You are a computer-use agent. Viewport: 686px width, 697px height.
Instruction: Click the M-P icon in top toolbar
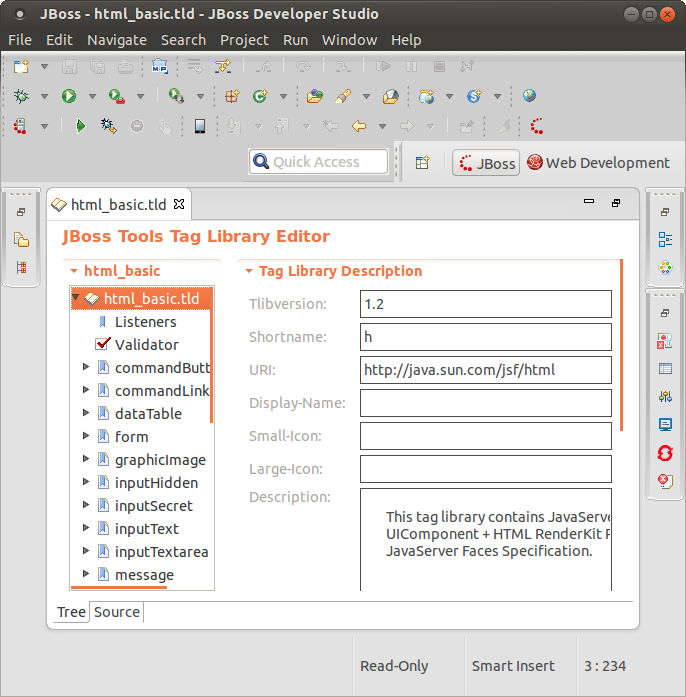(160, 66)
